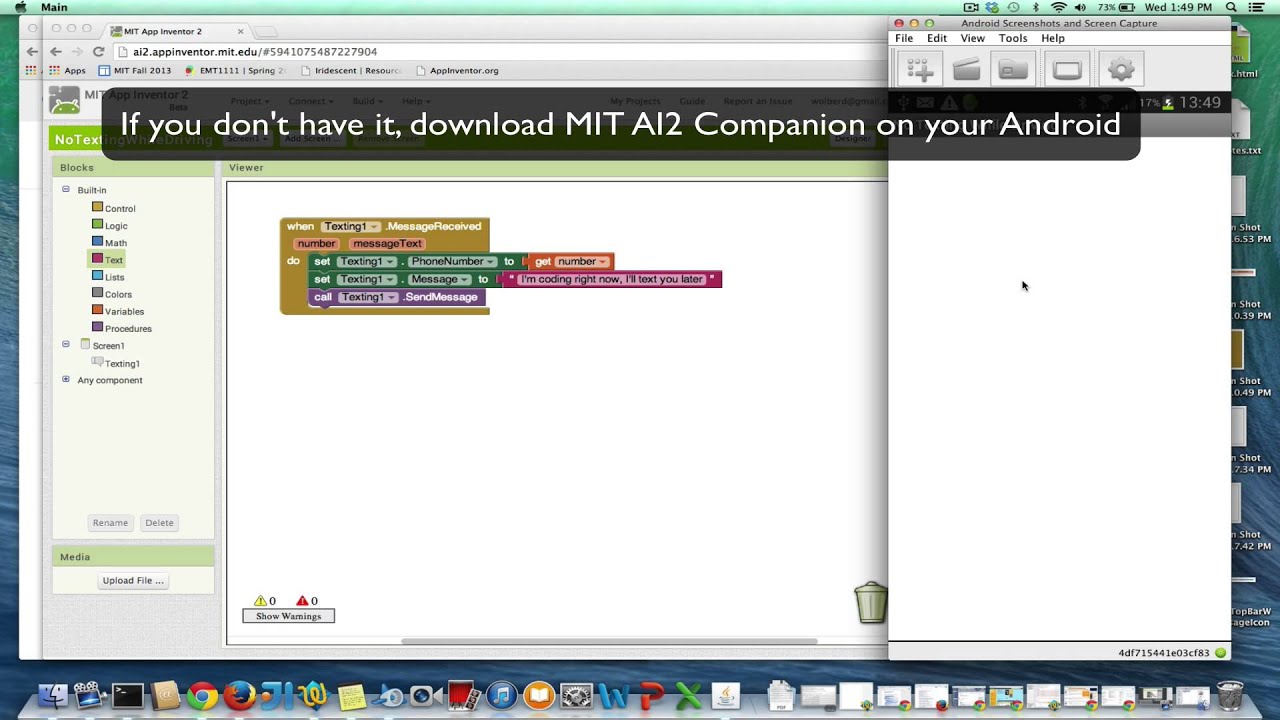Image resolution: width=1280 pixels, height=720 pixels.
Task: Click the Bluetooth icon in menu bar
Action: [x=1035, y=7]
